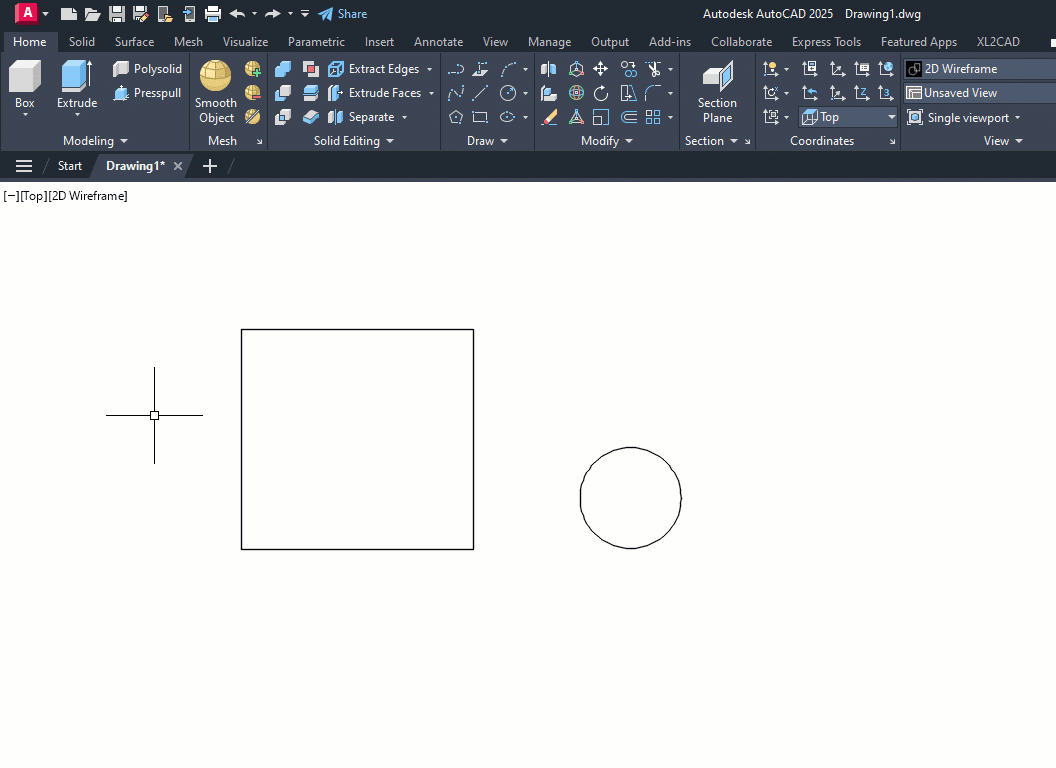Click the Save icon in Quick Access
This screenshot has width=1056, height=768.
pos(117,13)
